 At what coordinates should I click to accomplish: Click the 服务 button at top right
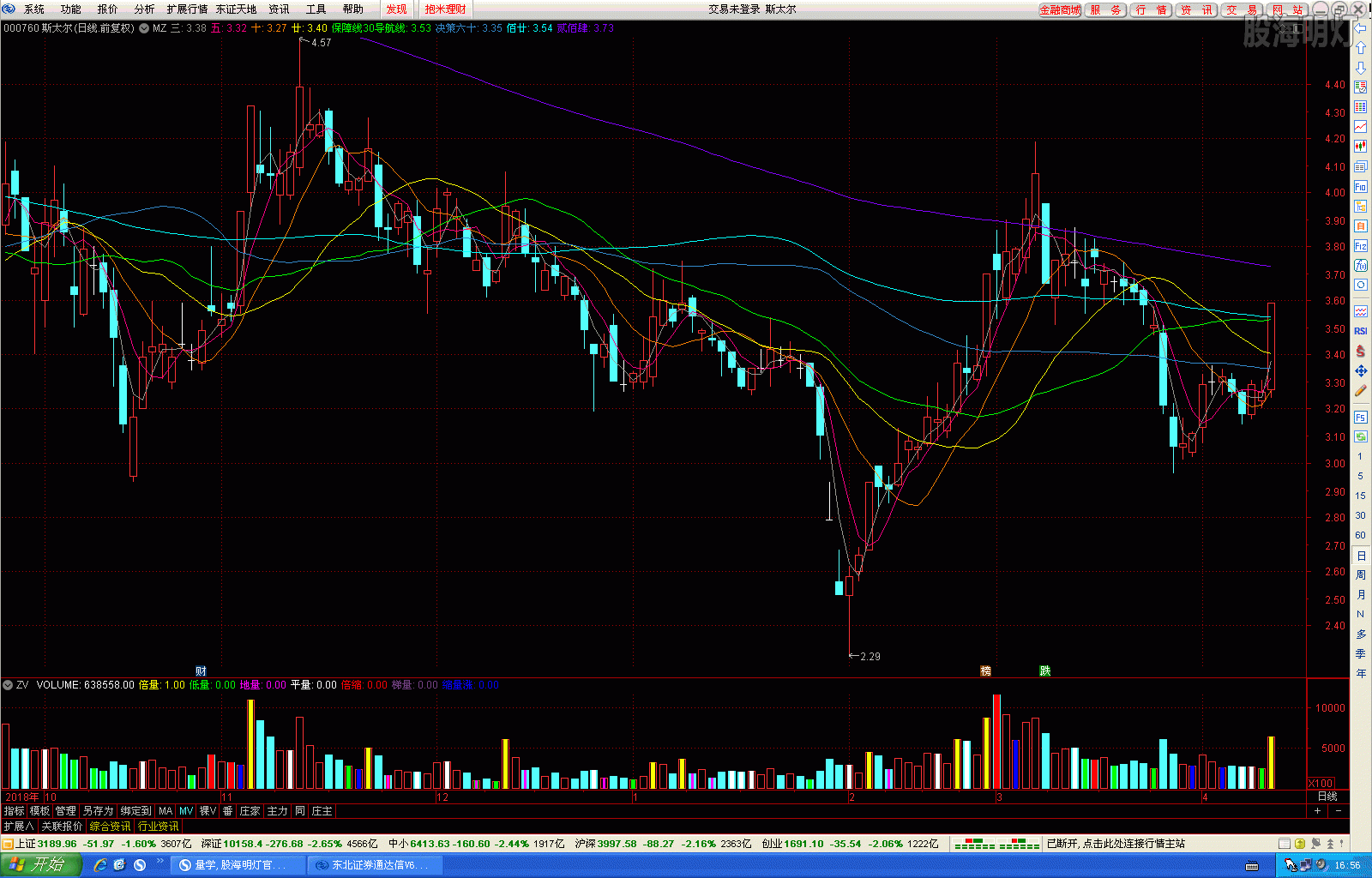click(1105, 10)
